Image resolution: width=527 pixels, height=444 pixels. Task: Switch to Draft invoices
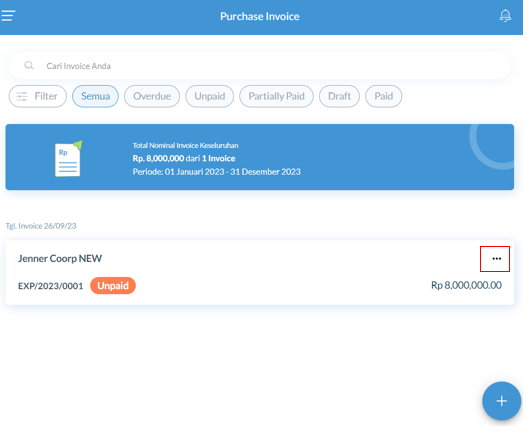(x=339, y=96)
